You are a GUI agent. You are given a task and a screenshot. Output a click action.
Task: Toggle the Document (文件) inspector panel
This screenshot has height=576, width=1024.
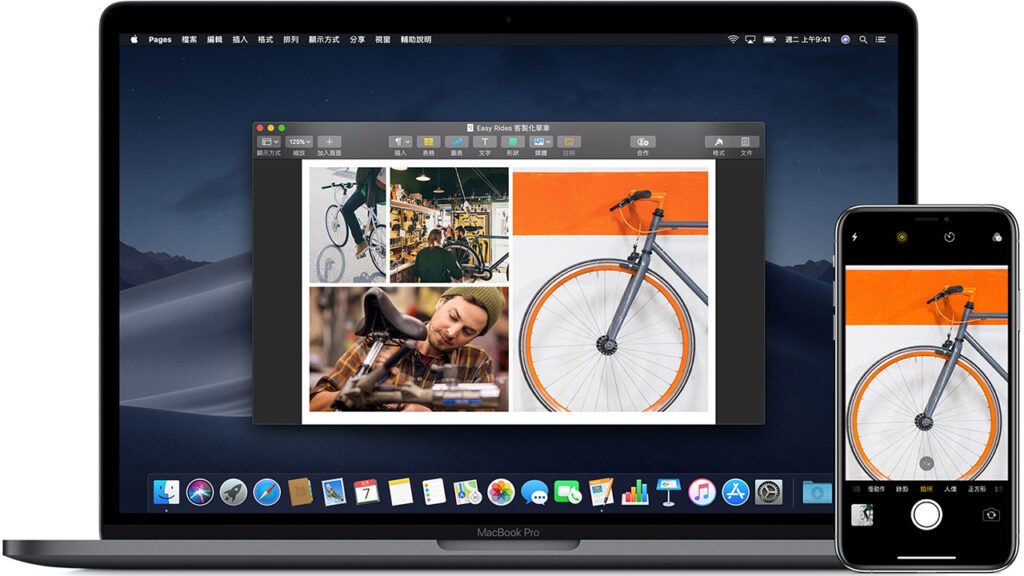point(745,142)
